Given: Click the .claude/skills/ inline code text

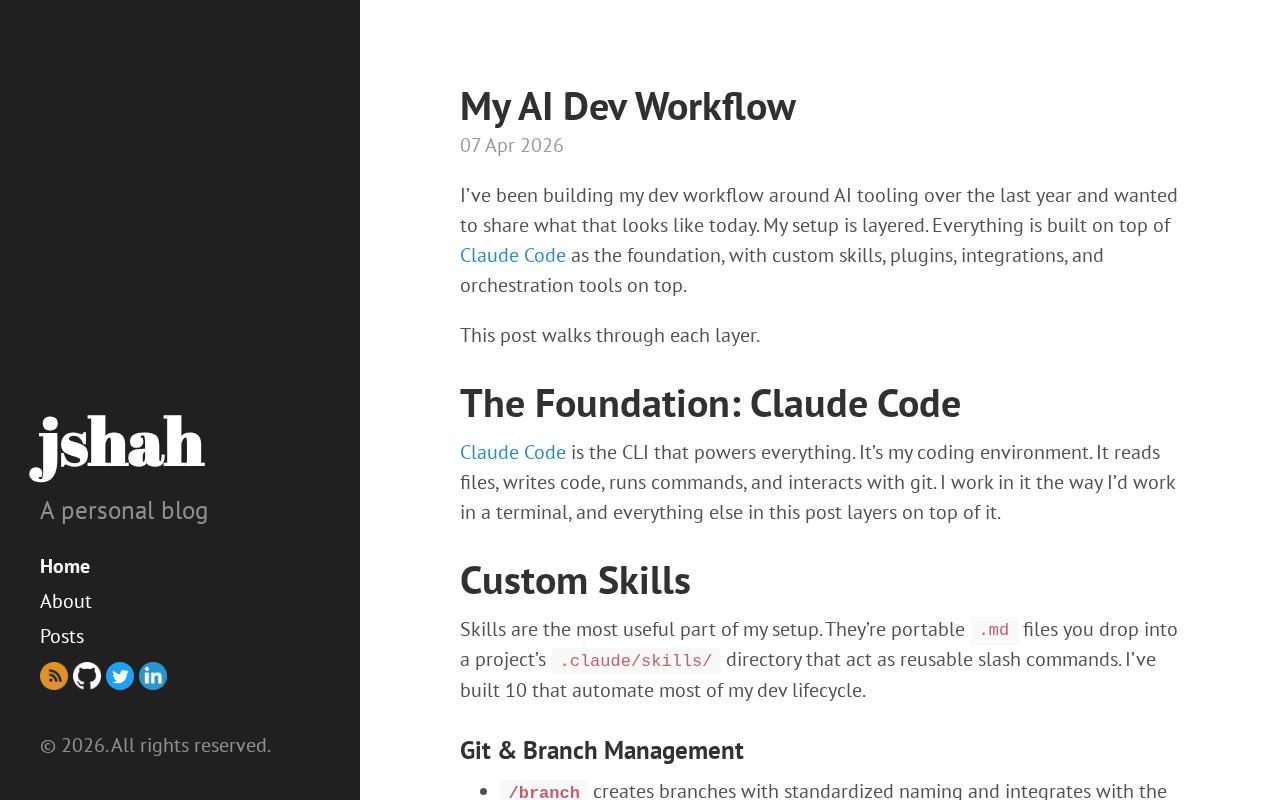Looking at the screenshot, I should pos(636,661).
